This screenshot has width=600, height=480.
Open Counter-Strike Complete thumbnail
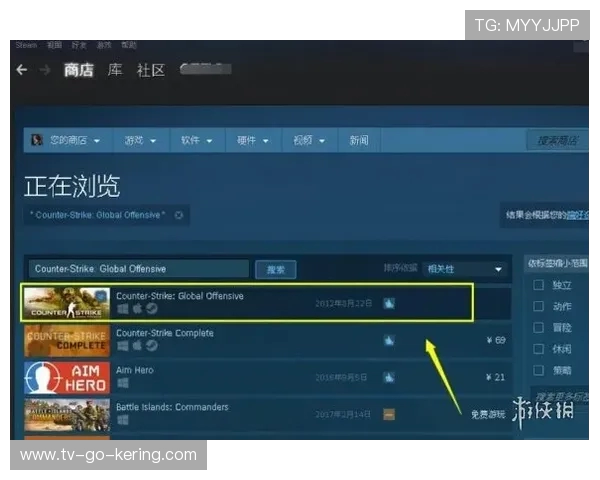pos(67,341)
